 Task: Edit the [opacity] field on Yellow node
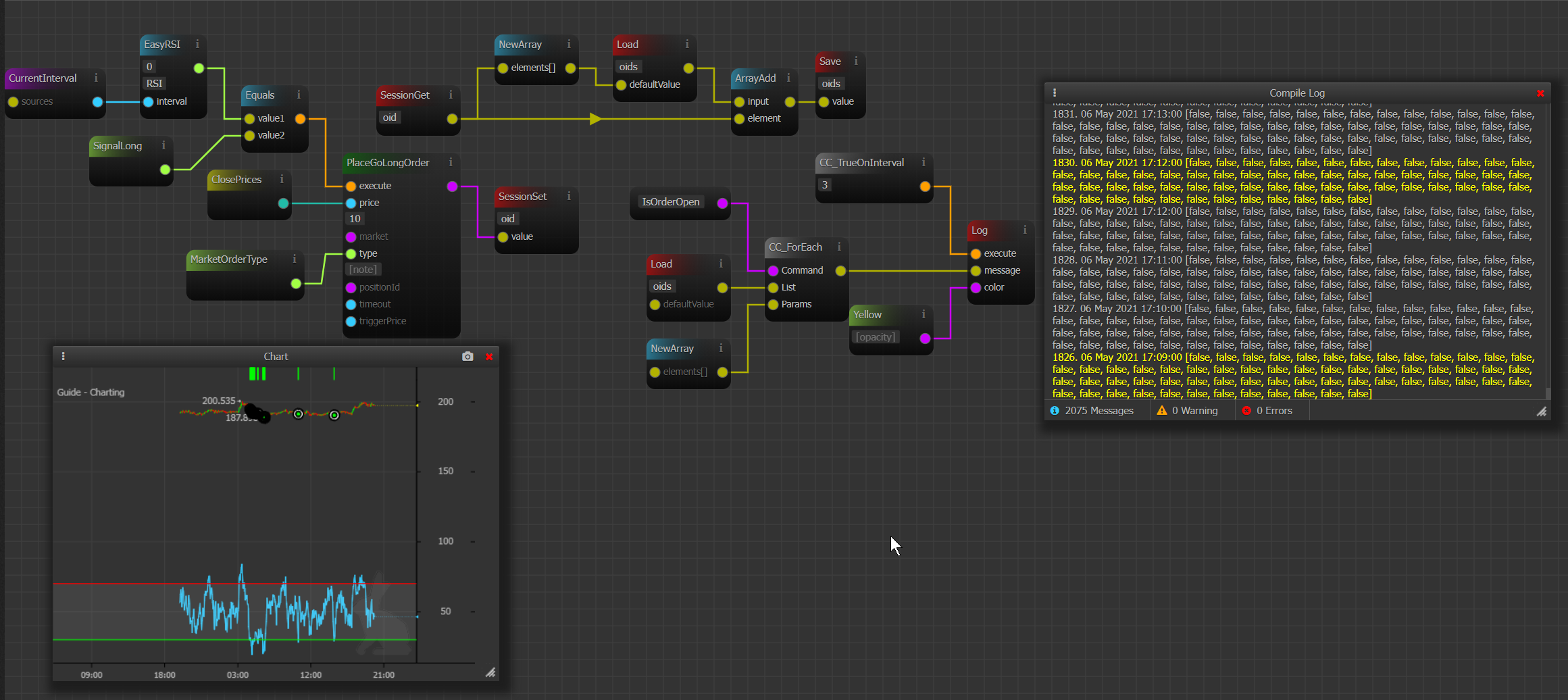click(x=876, y=336)
